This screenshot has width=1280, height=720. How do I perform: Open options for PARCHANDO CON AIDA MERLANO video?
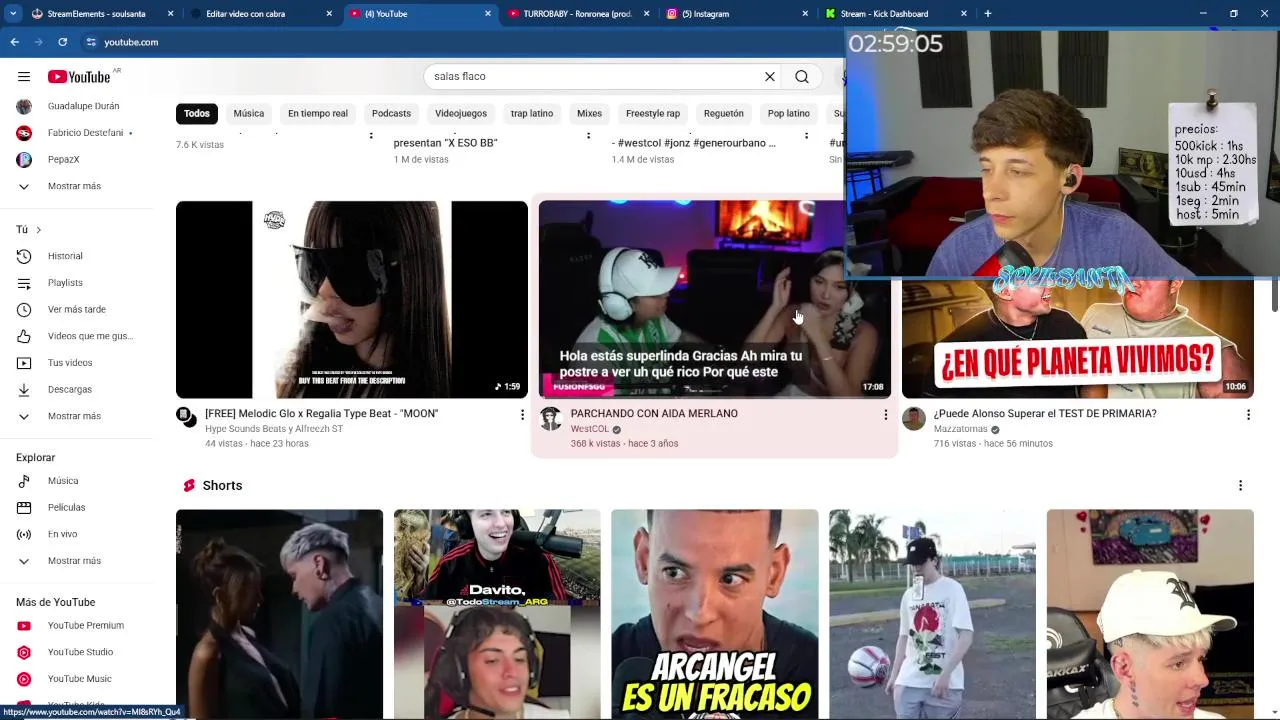click(x=885, y=414)
